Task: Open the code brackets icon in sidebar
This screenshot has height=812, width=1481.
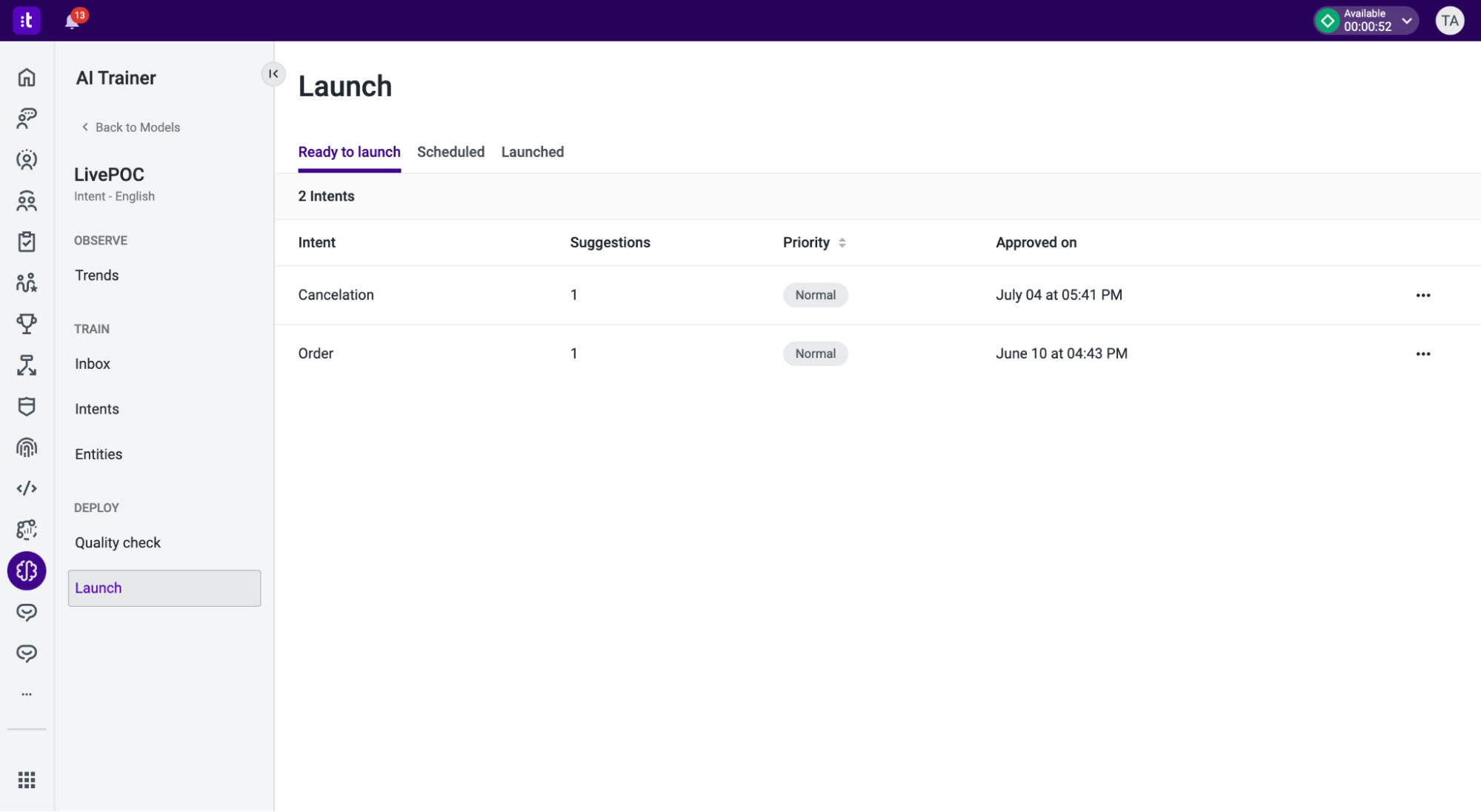Action: pos(27,488)
